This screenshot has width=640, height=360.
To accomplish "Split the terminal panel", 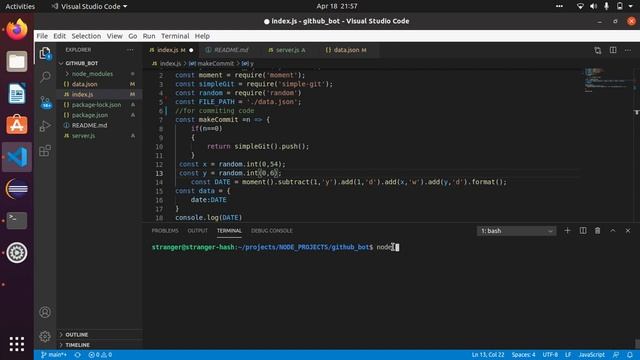I will pos(583,231).
